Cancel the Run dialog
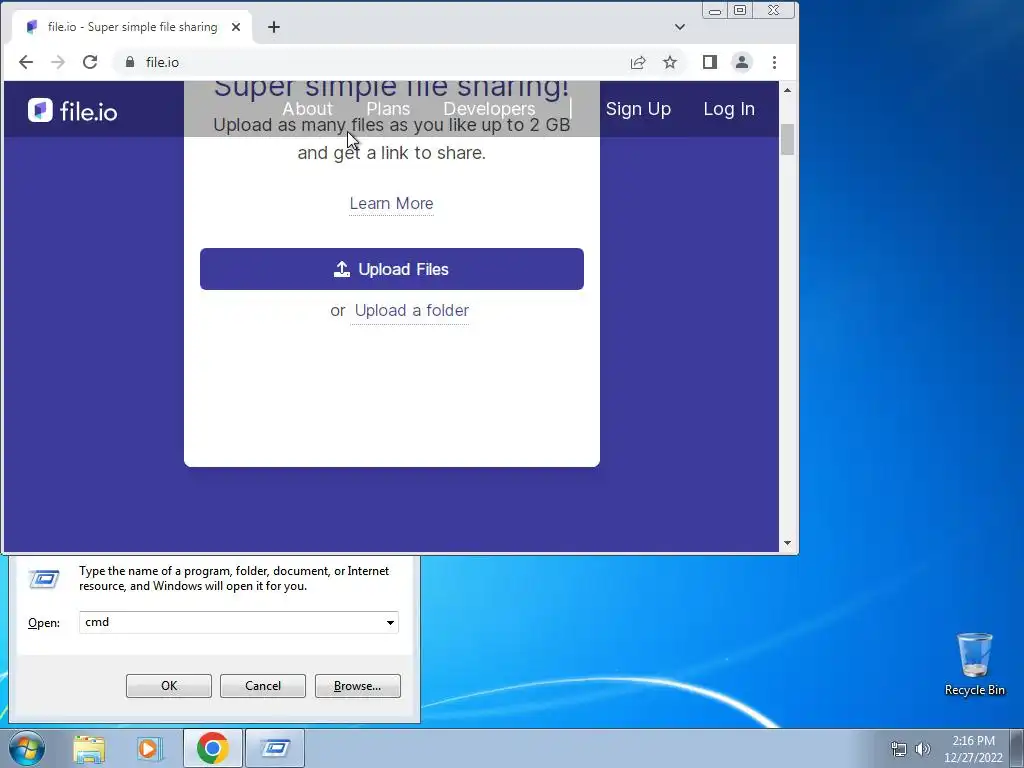Screen dimensions: 1024x768 tap(263, 686)
